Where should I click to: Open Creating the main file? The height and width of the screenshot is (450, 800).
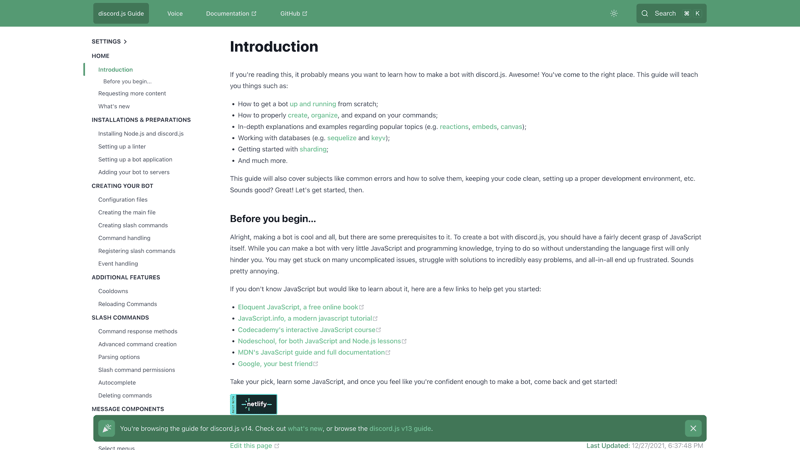(127, 212)
